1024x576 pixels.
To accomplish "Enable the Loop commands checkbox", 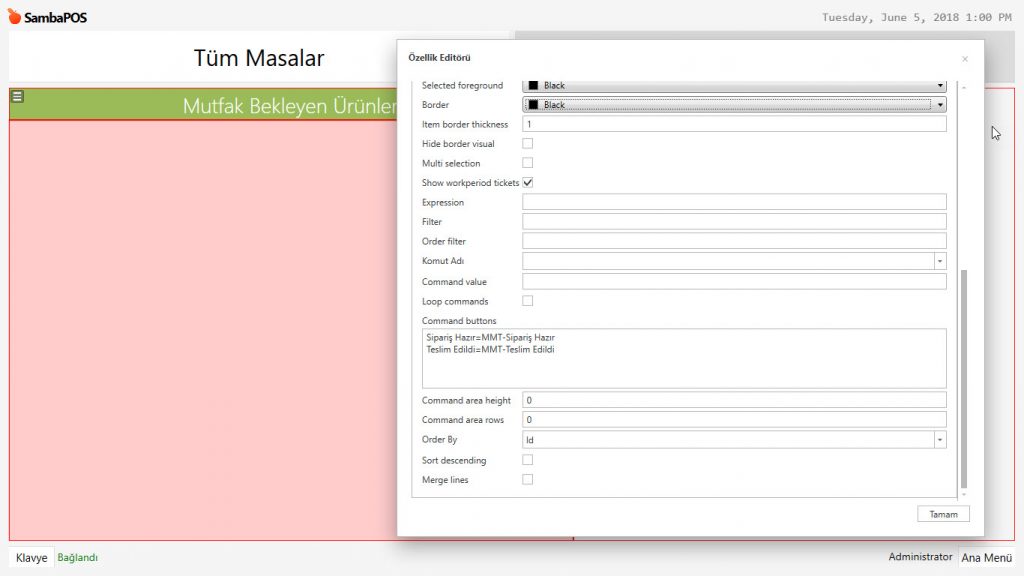I will [x=528, y=301].
